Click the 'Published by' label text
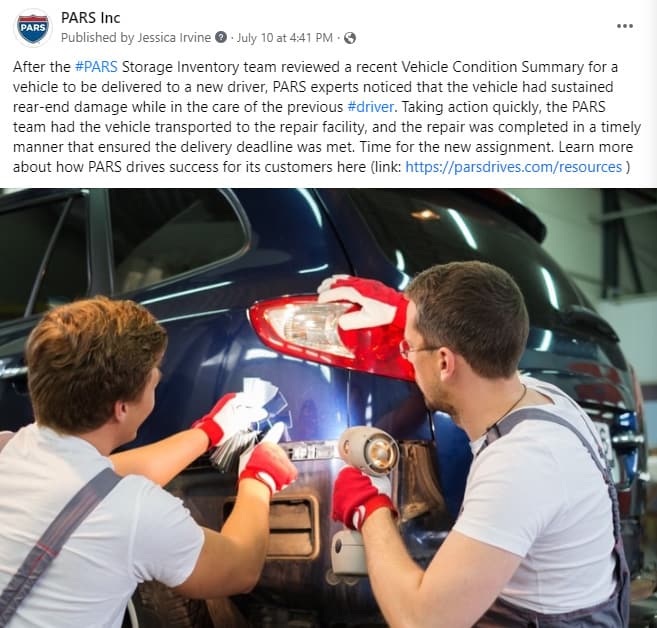 [x=97, y=38]
